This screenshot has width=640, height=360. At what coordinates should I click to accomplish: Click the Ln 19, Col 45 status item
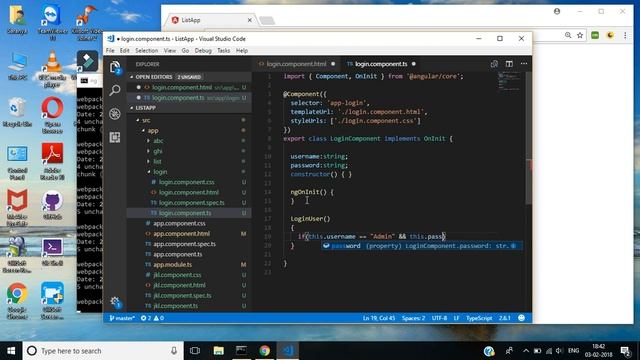click(x=379, y=318)
